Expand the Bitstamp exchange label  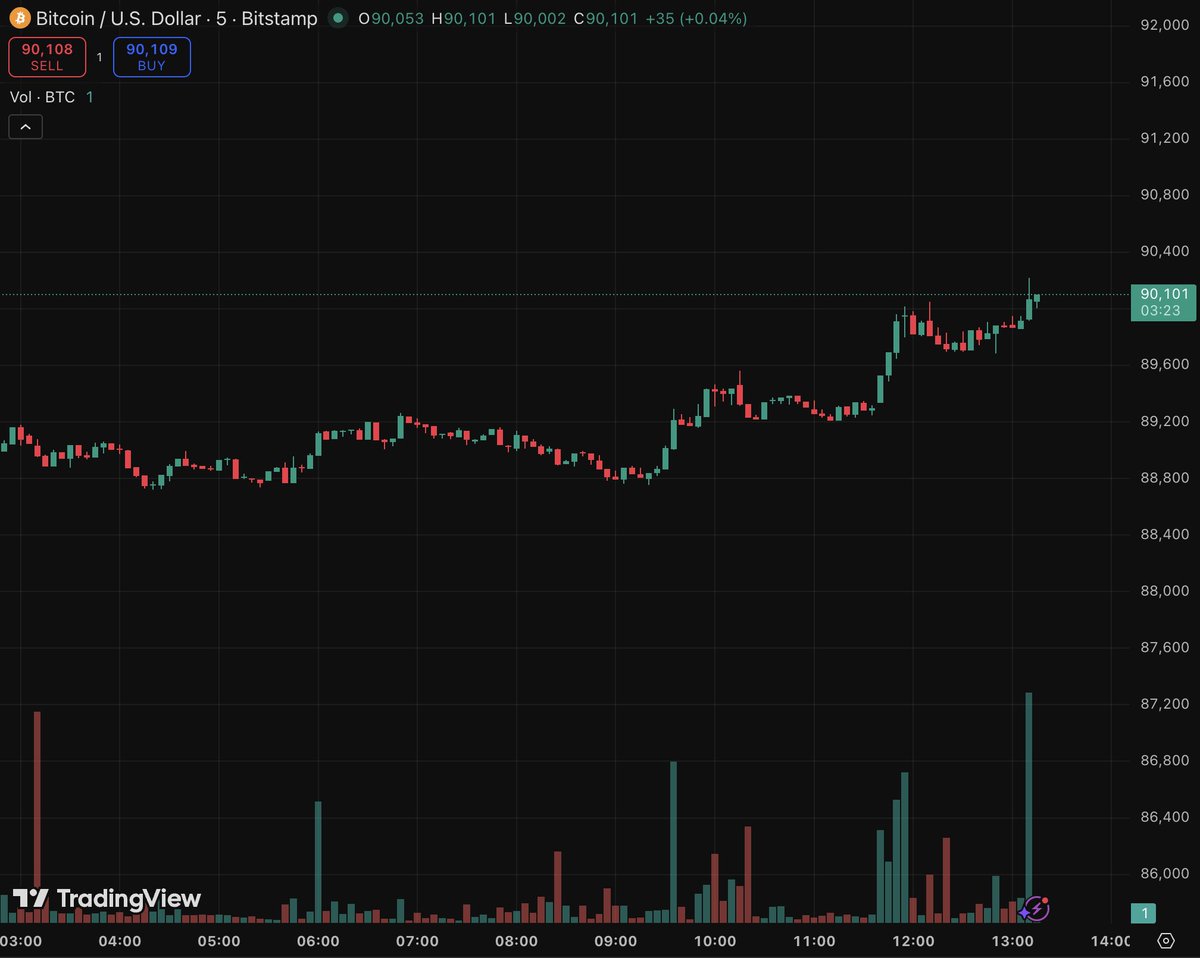[281, 17]
